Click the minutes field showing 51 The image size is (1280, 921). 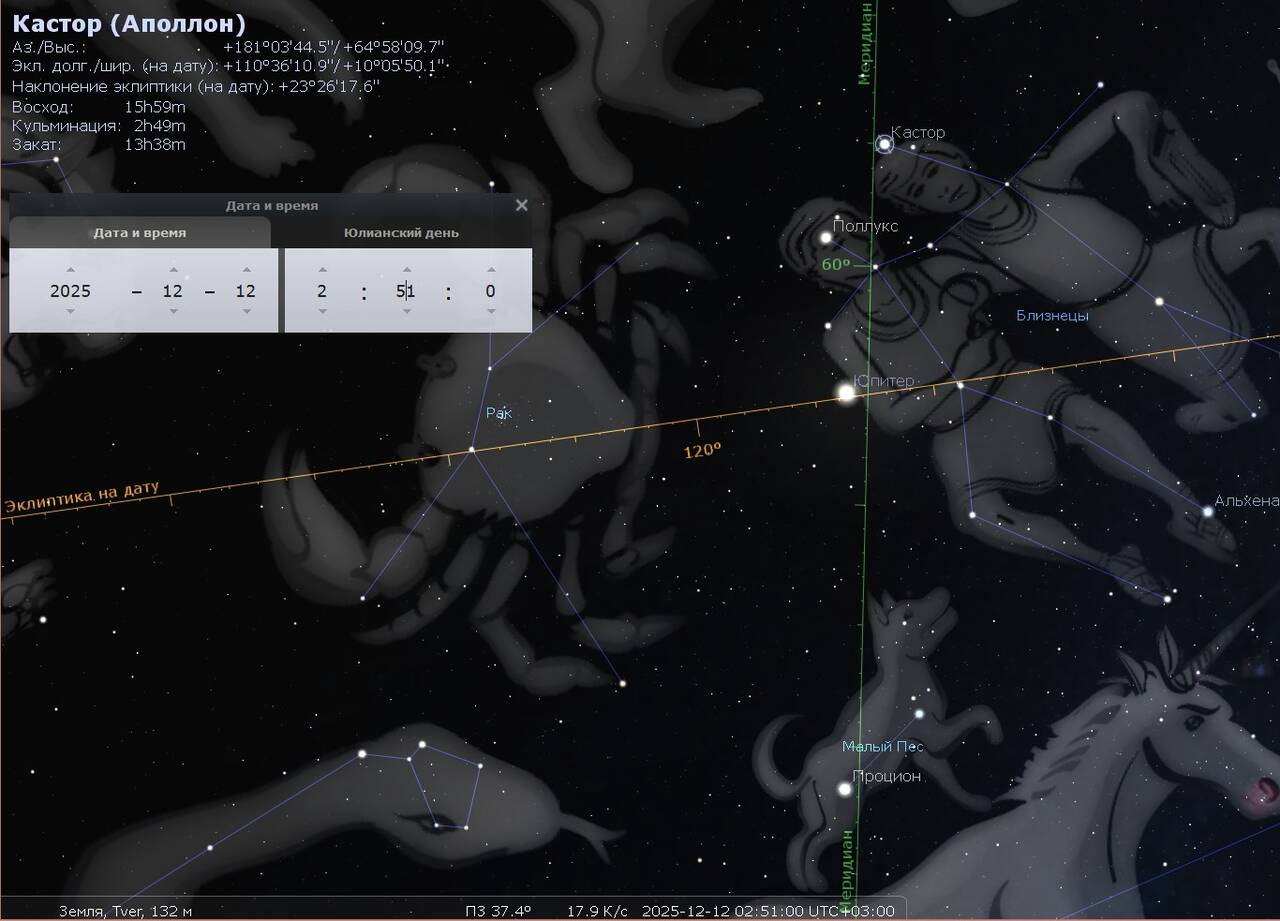coord(405,291)
